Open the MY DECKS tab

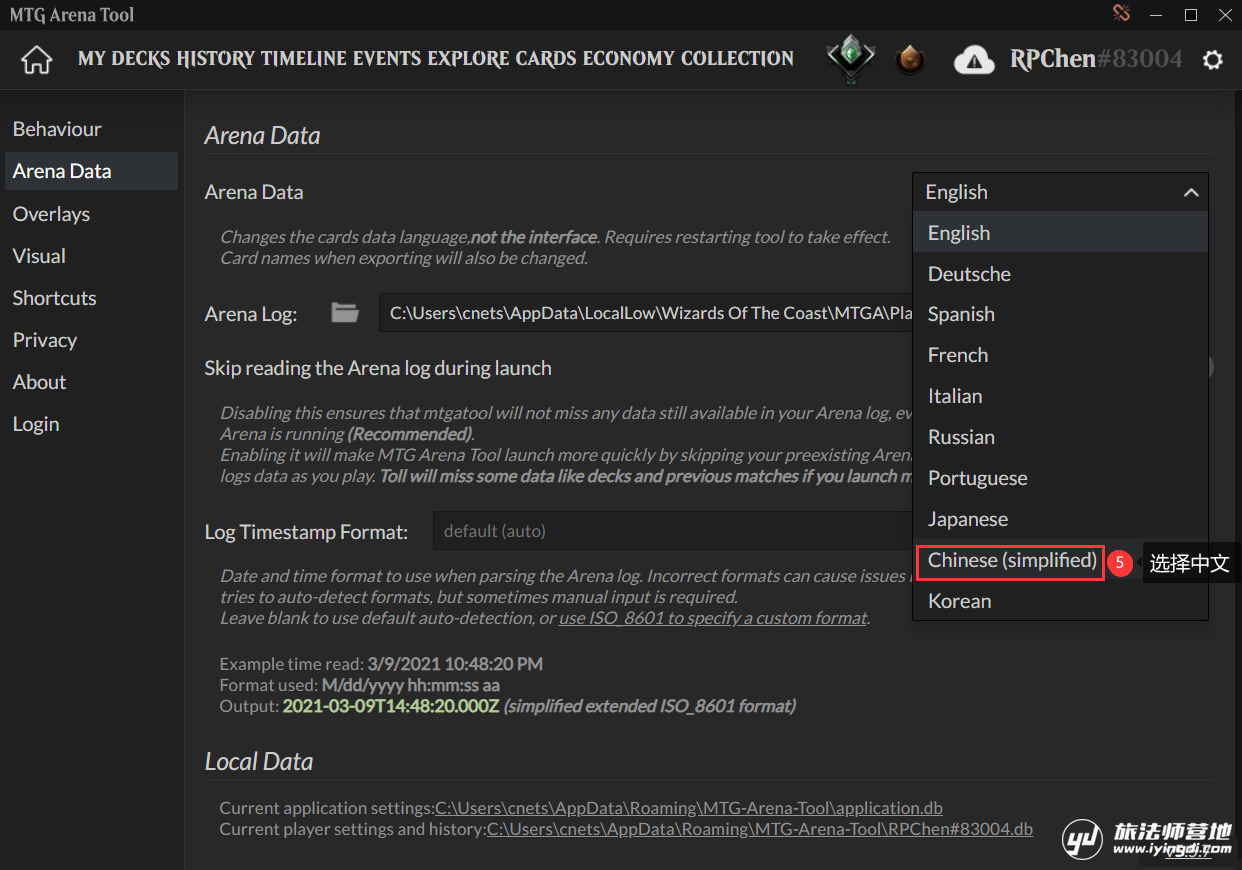coord(124,58)
